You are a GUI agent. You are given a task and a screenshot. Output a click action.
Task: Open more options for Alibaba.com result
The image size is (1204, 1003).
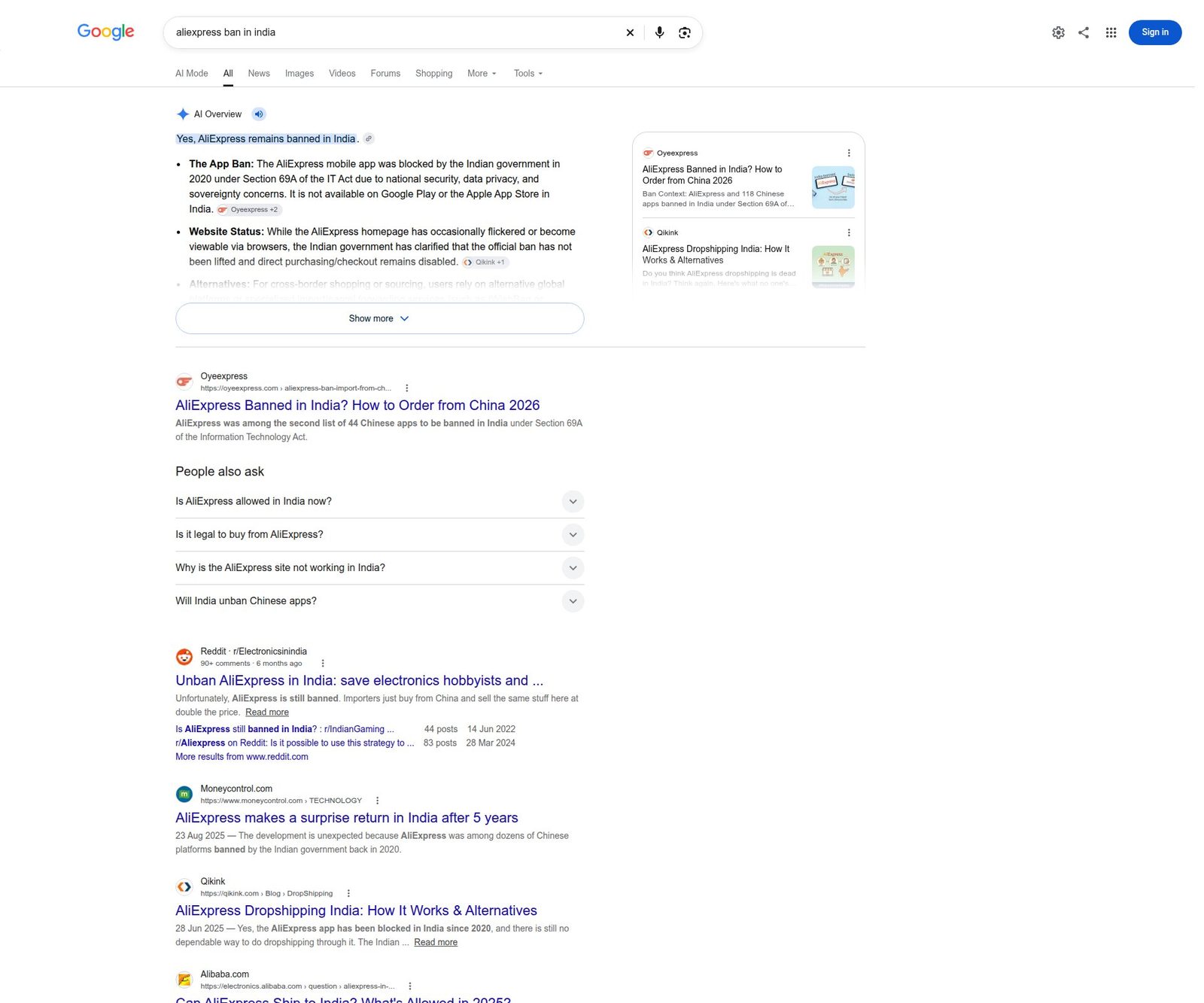tap(410, 986)
